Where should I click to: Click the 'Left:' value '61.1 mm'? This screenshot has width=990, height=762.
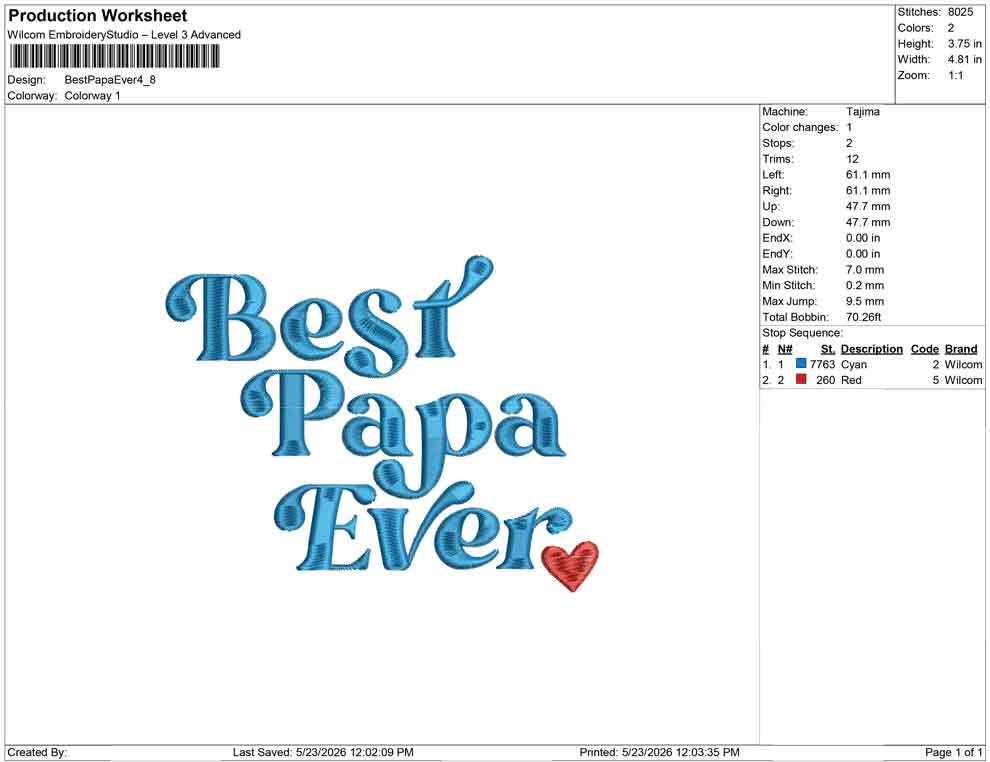[868, 174]
